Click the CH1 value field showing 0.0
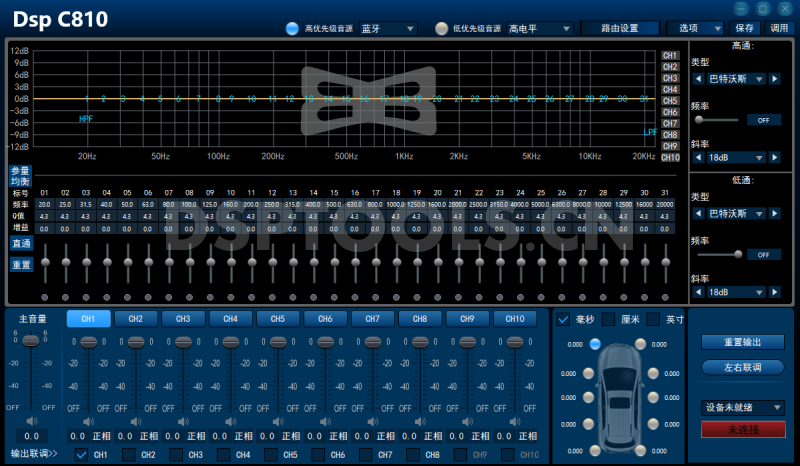The width and height of the screenshot is (800, 466). (77, 436)
